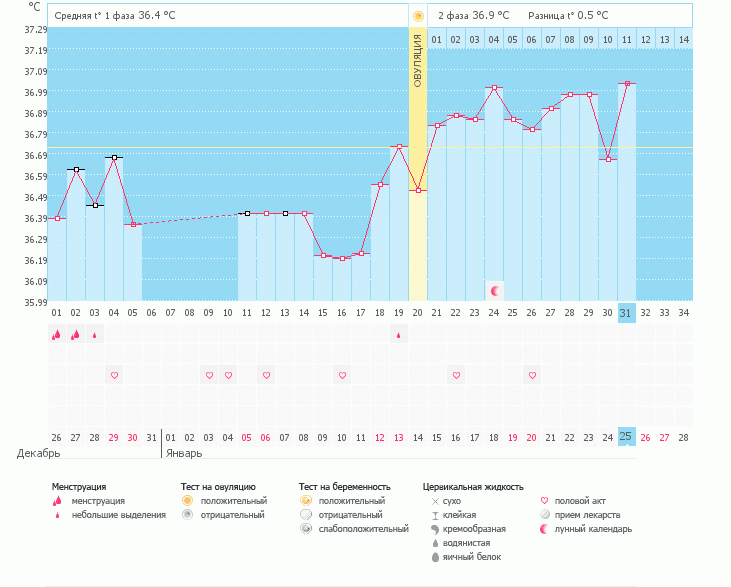Click the прием лекарств legend icon
This screenshot has width=731, height=587.
(x=545, y=515)
